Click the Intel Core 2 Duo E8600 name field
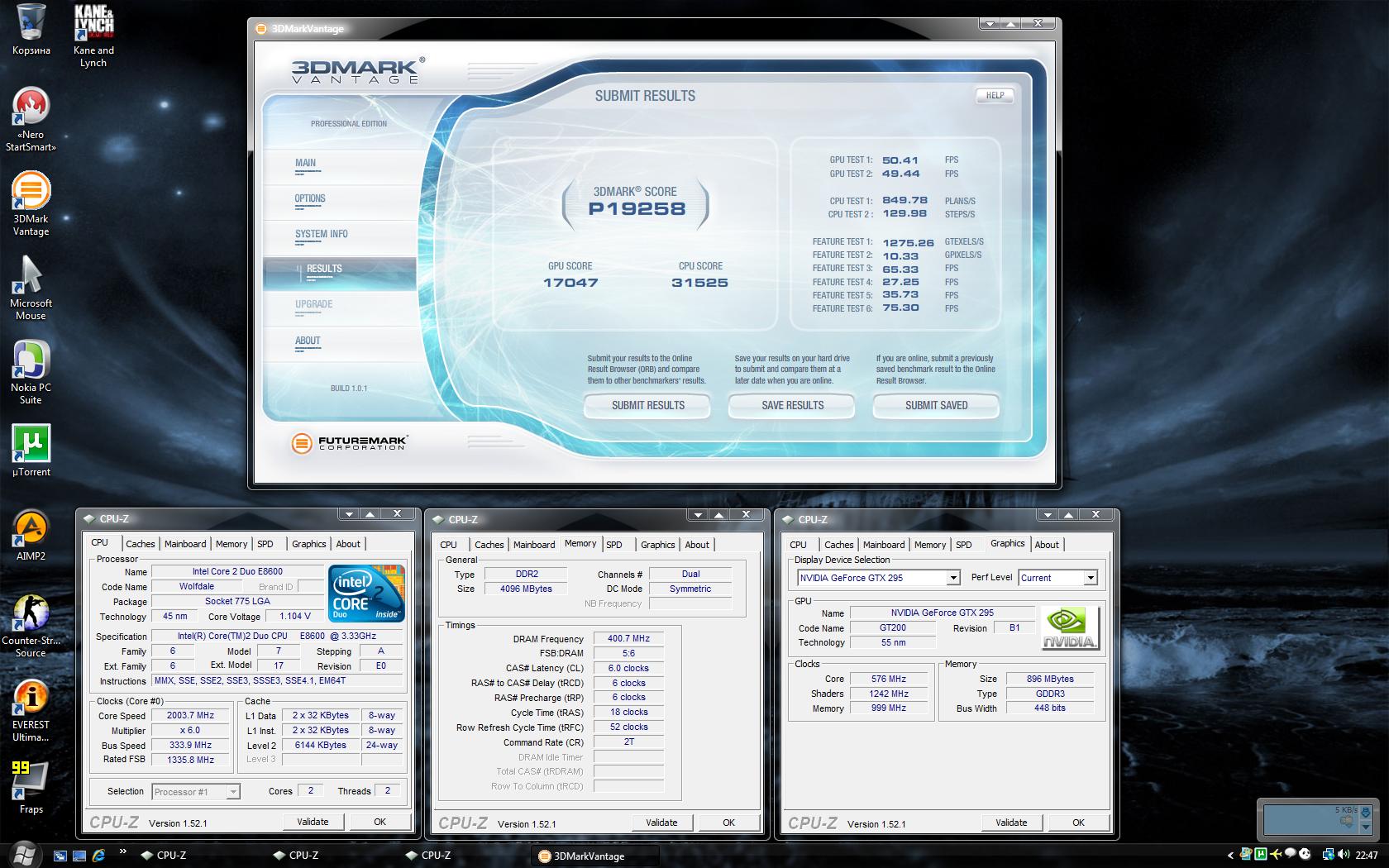This screenshot has width=1389, height=868. 237,571
